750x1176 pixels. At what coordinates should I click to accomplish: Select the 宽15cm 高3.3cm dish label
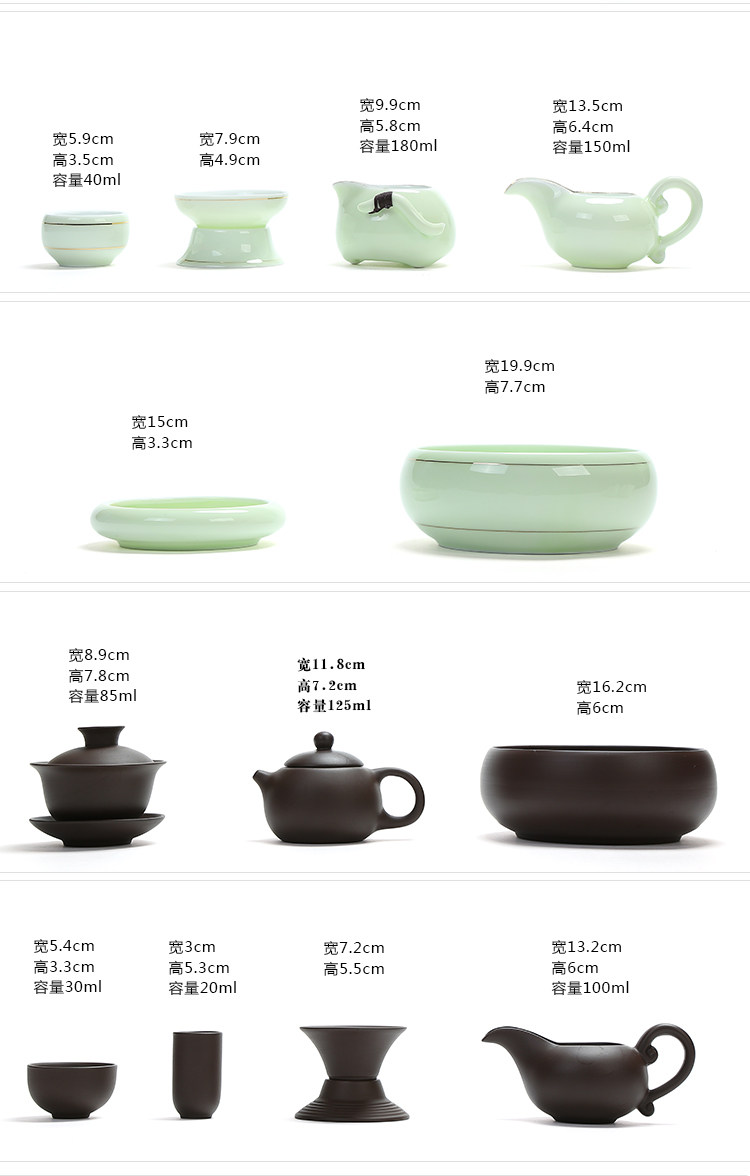click(x=162, y=433)
